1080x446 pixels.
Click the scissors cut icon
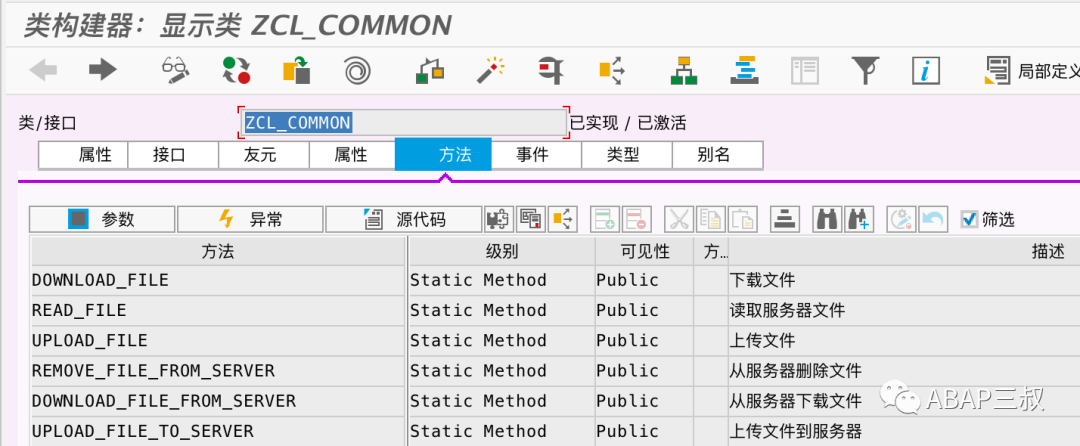tap(679, 220)
